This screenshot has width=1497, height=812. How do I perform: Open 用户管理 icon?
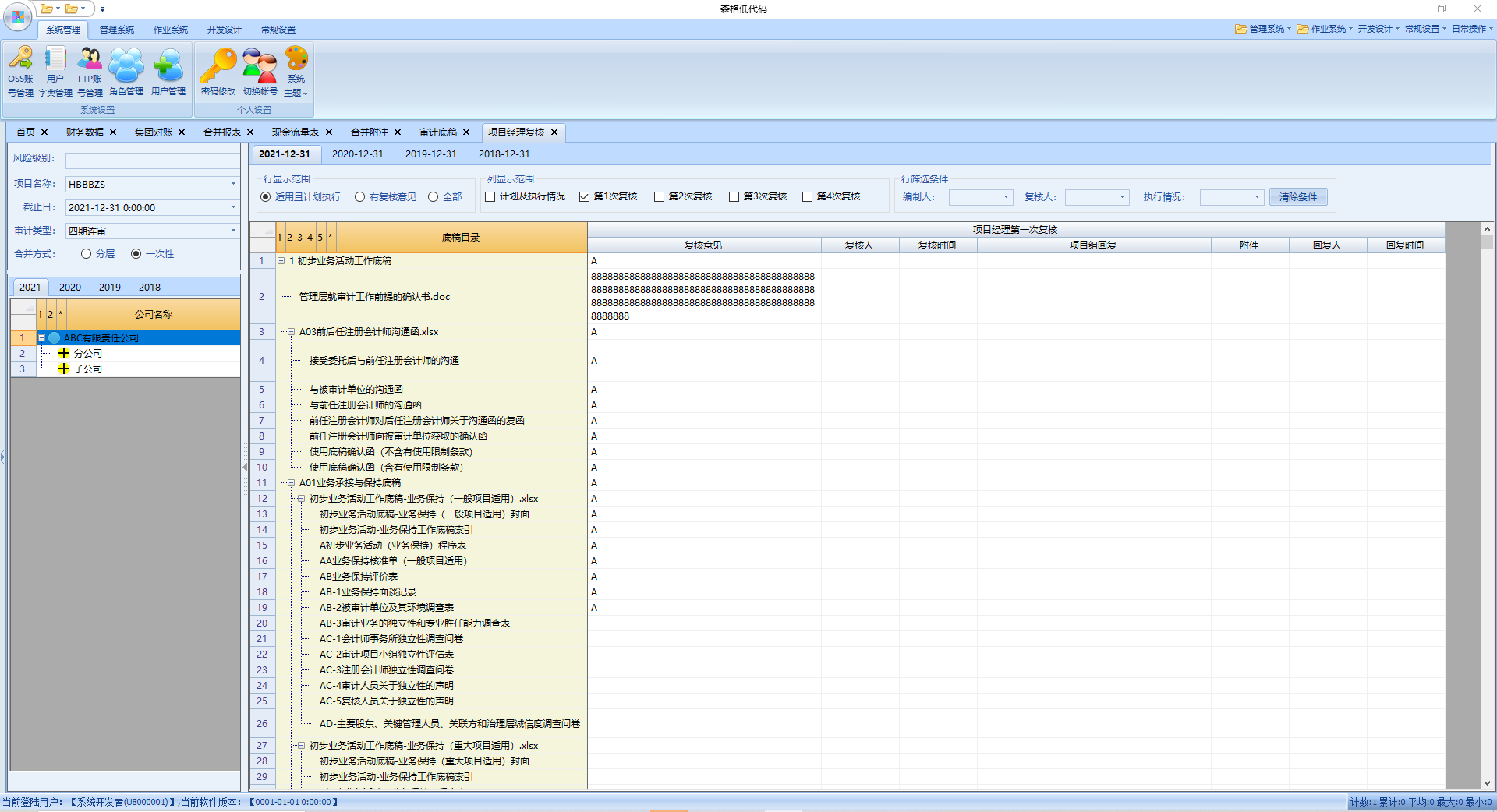click(168, 72)
